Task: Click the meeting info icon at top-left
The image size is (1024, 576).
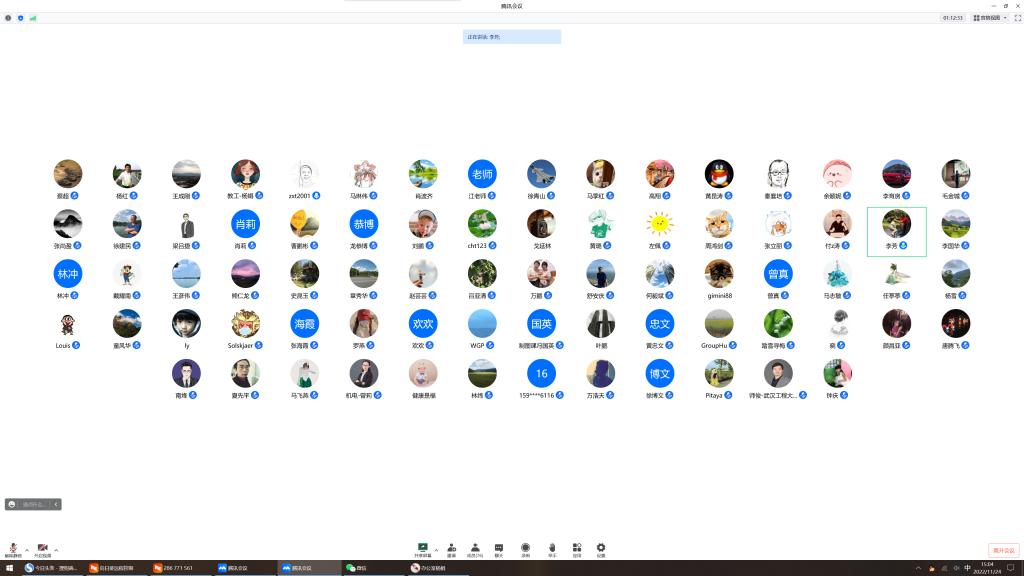Action: click(8, 18)
